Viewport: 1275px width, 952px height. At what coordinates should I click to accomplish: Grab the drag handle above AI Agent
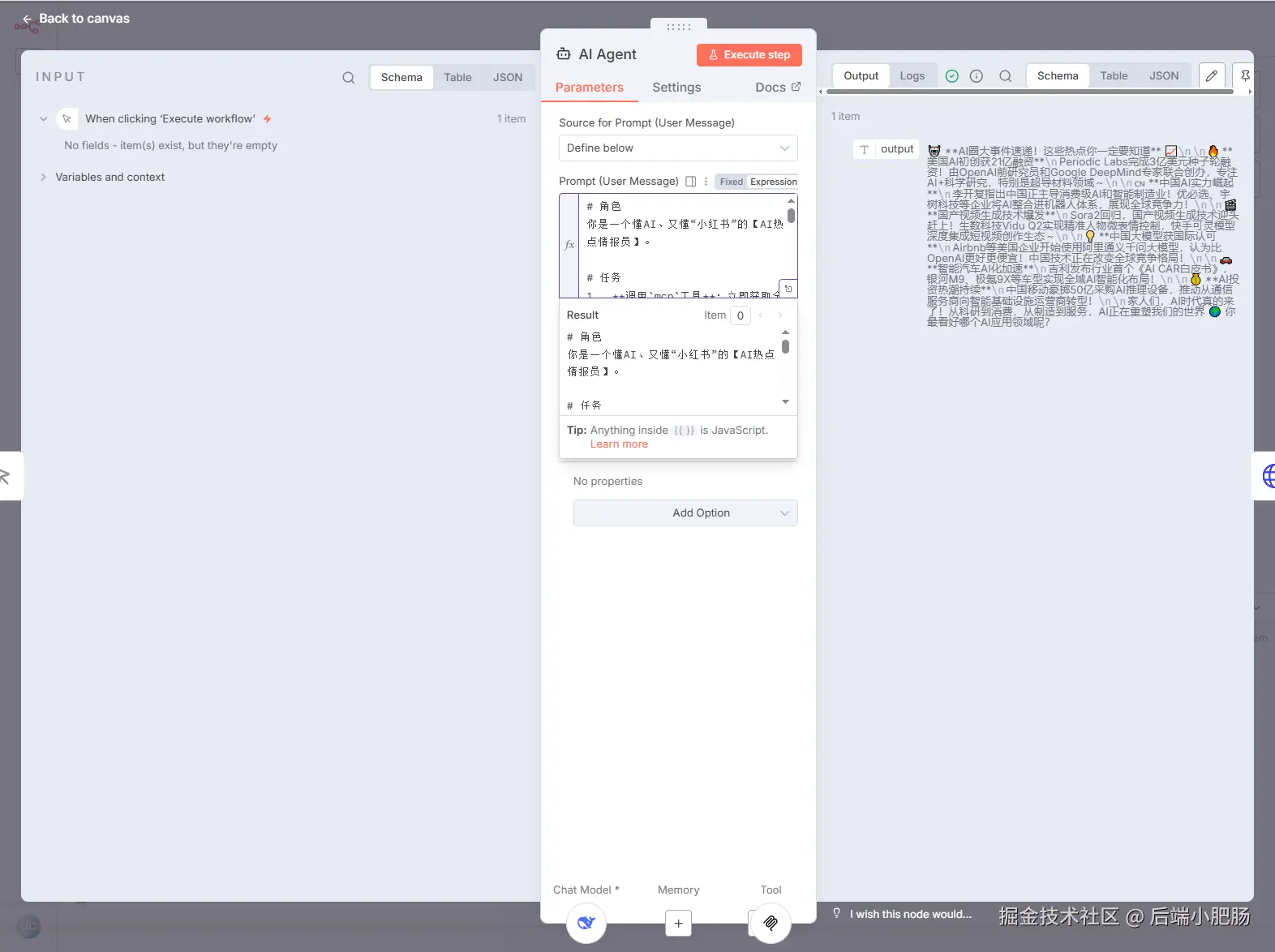click(x=679, y=27)
